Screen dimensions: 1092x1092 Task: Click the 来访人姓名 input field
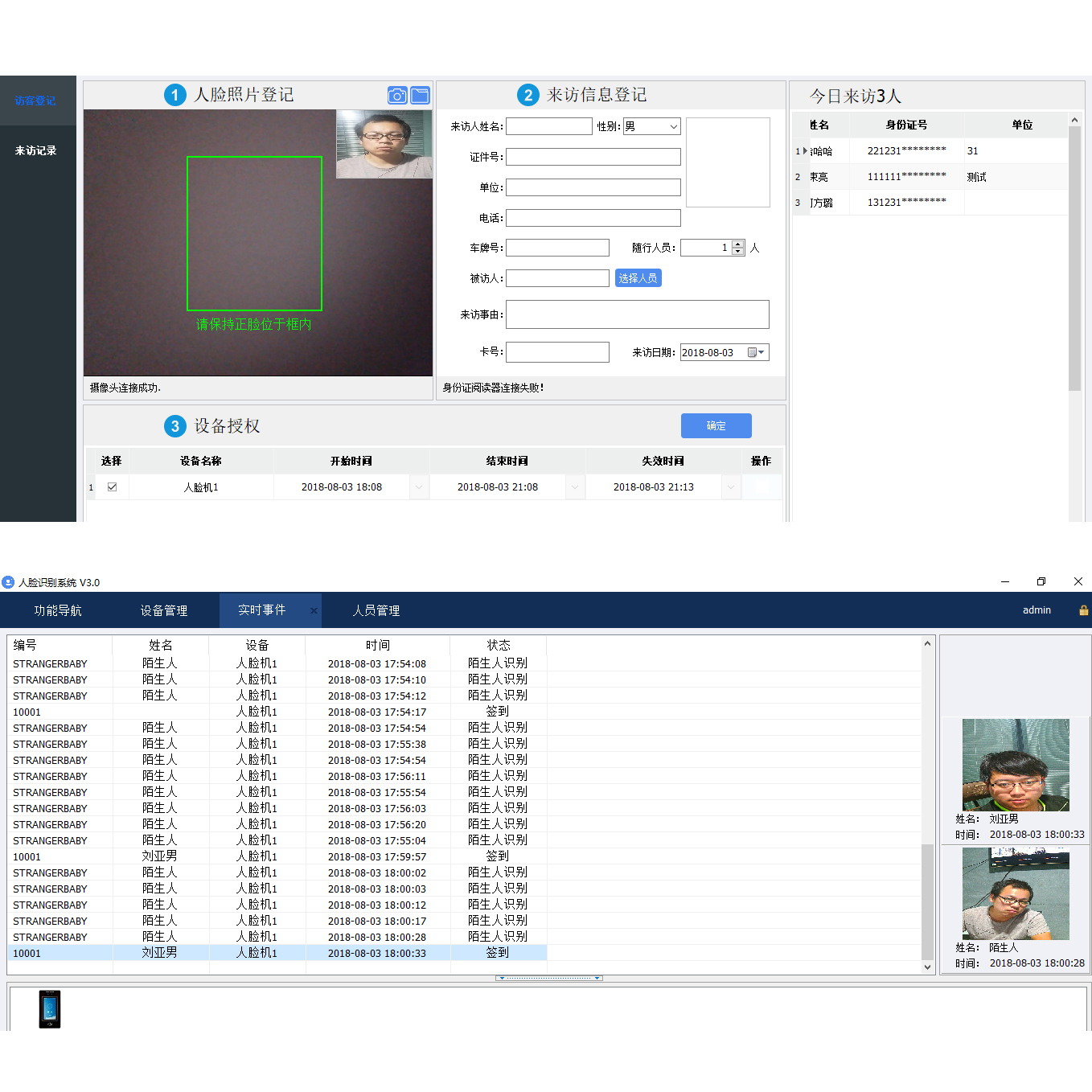[x=548, y=126]
